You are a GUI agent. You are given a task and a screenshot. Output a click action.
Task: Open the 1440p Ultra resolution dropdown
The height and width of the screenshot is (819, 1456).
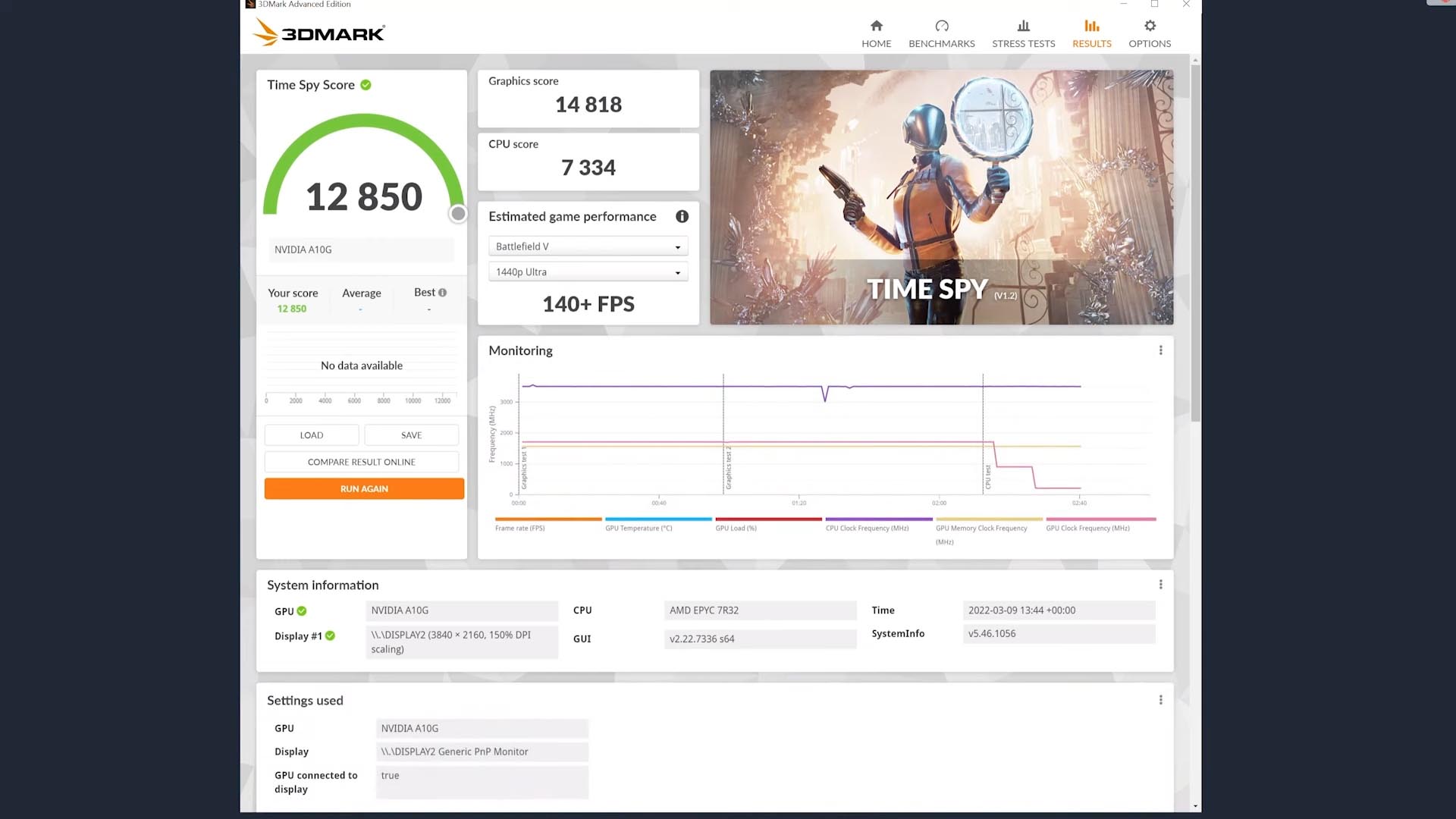(x=588, y=272)
